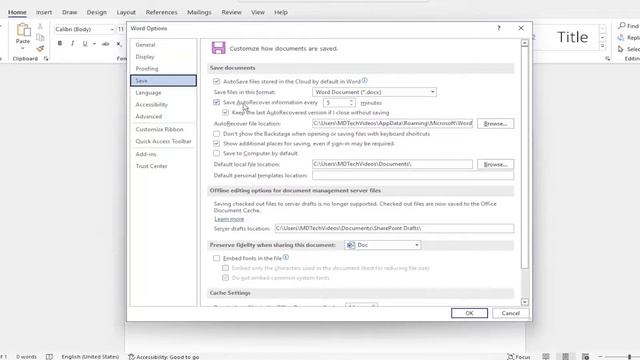Switch to Web Layout view icon

[585, 357]
